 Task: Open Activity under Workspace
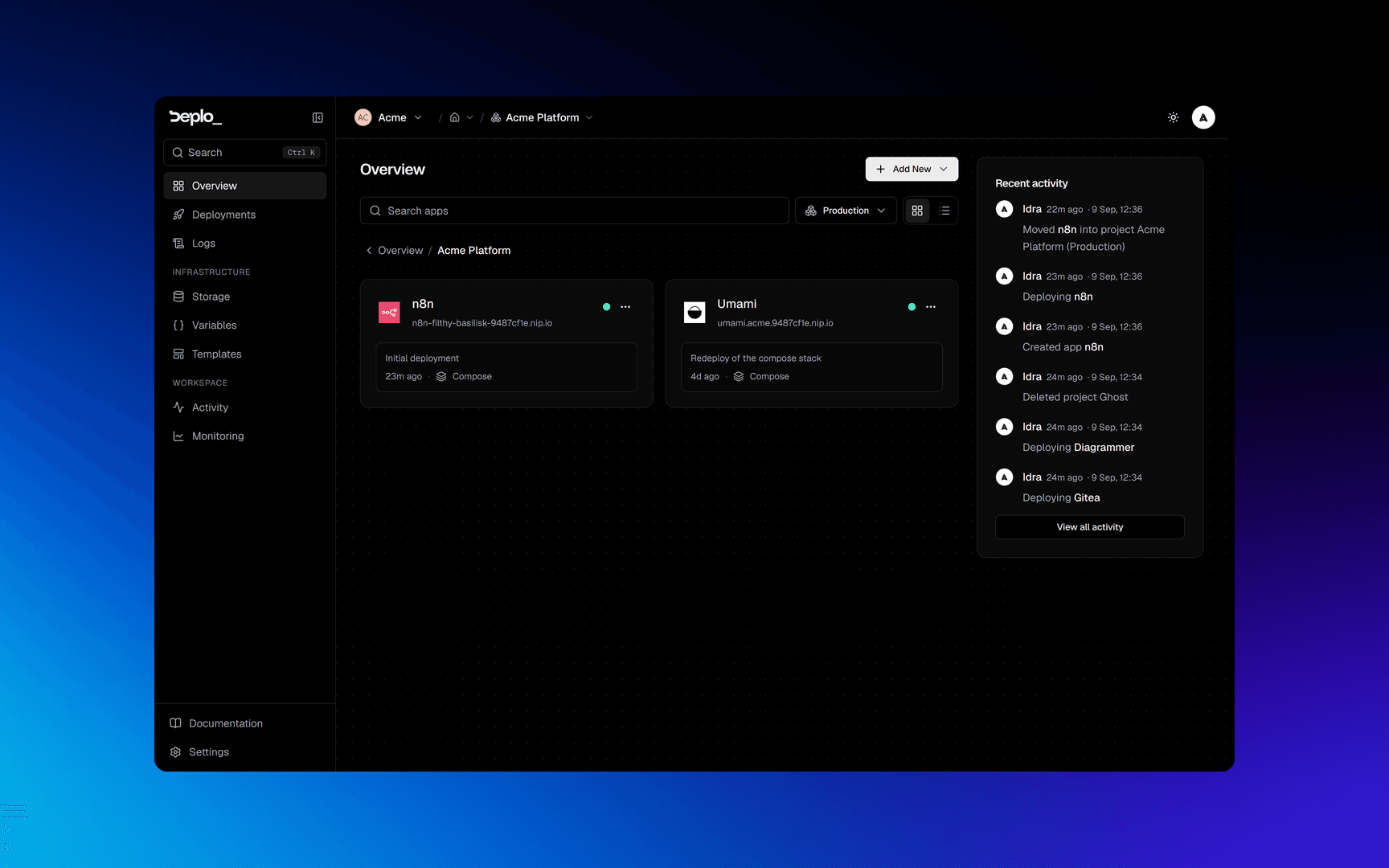click(245, 407)
